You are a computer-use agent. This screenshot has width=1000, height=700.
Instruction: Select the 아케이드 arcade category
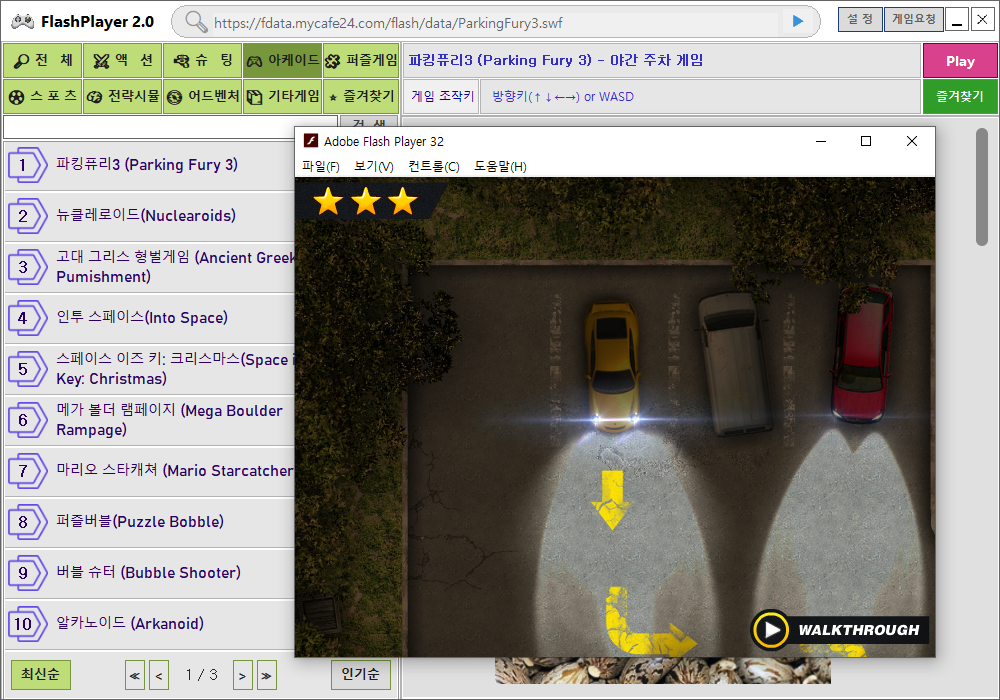click(282, 61)
